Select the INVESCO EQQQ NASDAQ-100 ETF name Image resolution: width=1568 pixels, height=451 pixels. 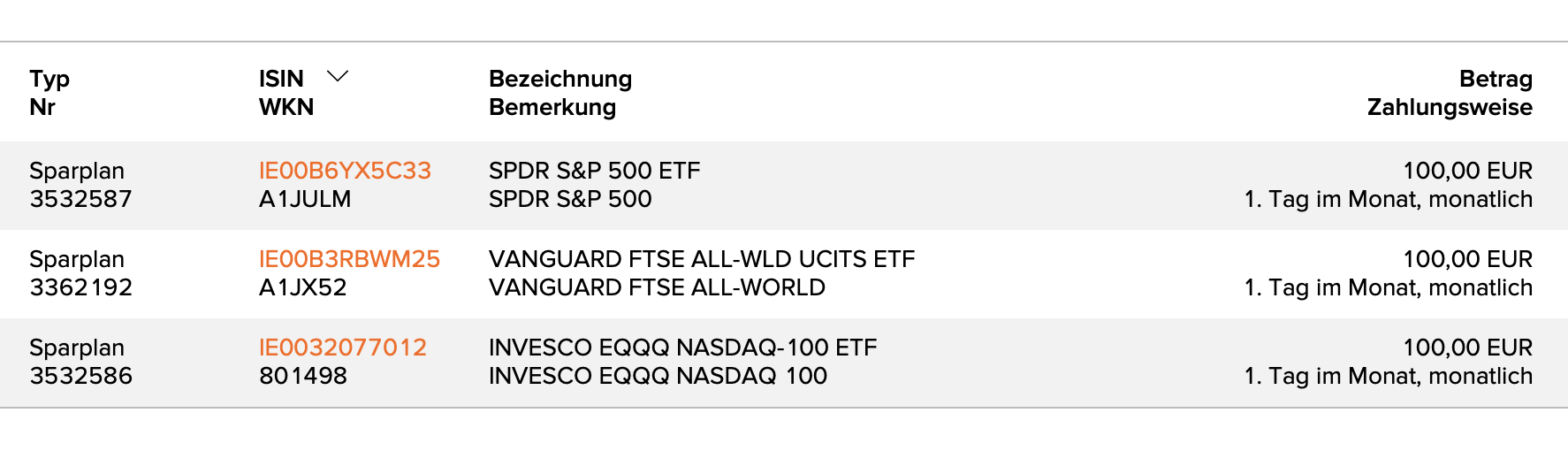pyautogui.click(x=682, y=348)
